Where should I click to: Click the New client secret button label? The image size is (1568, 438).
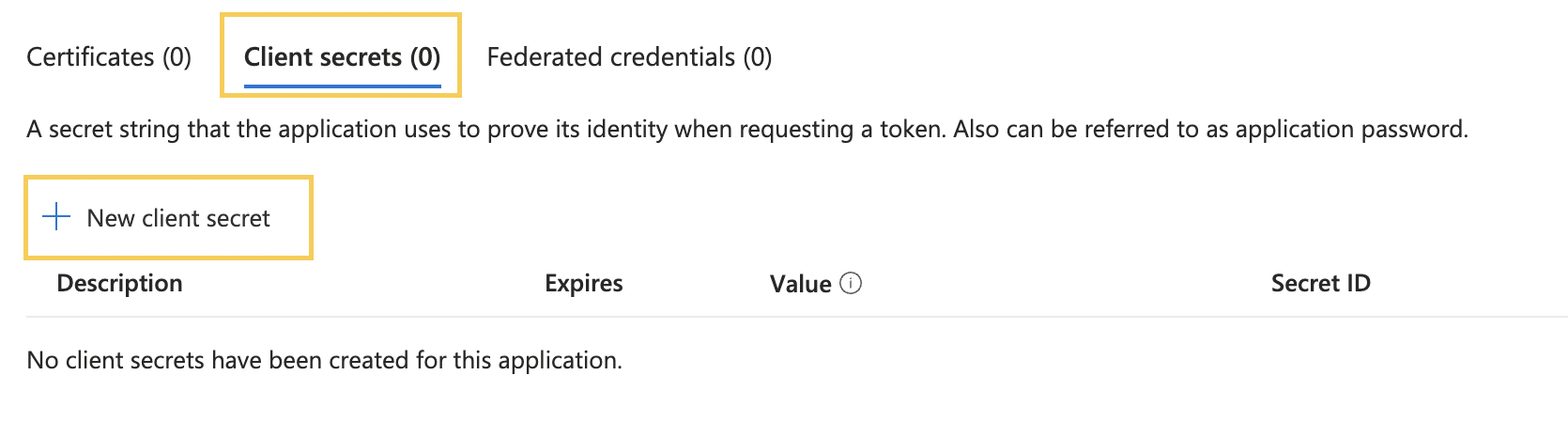[178, 218]
